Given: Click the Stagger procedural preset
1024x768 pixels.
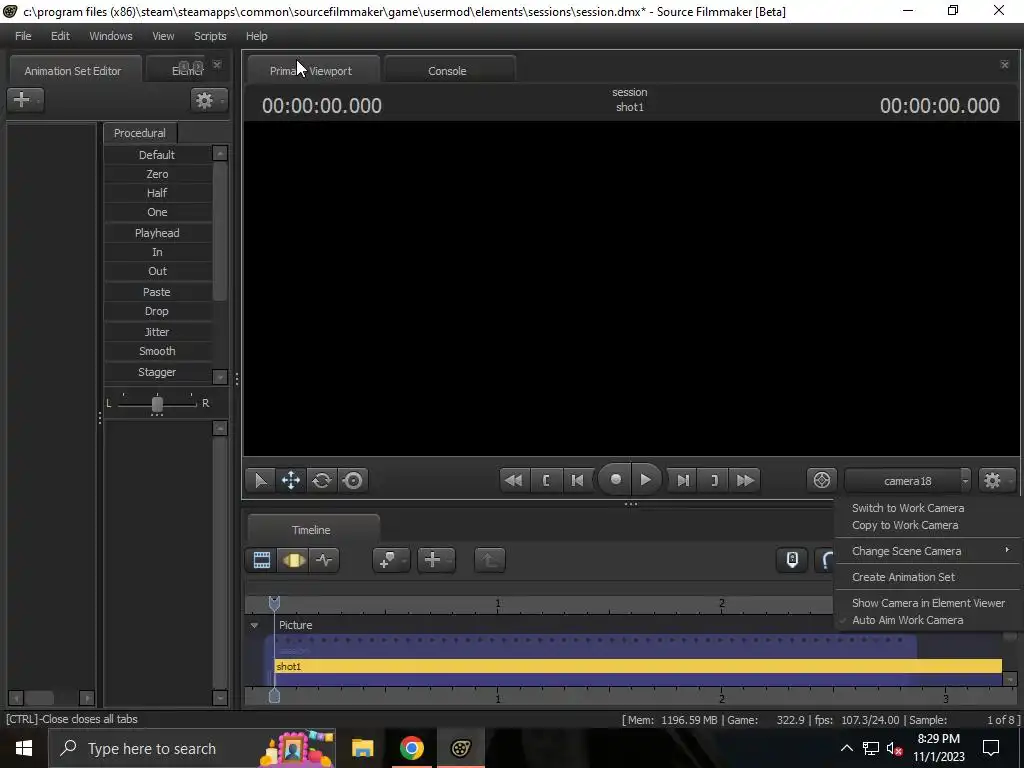Looking at the screenshot, I should (157, 372).
